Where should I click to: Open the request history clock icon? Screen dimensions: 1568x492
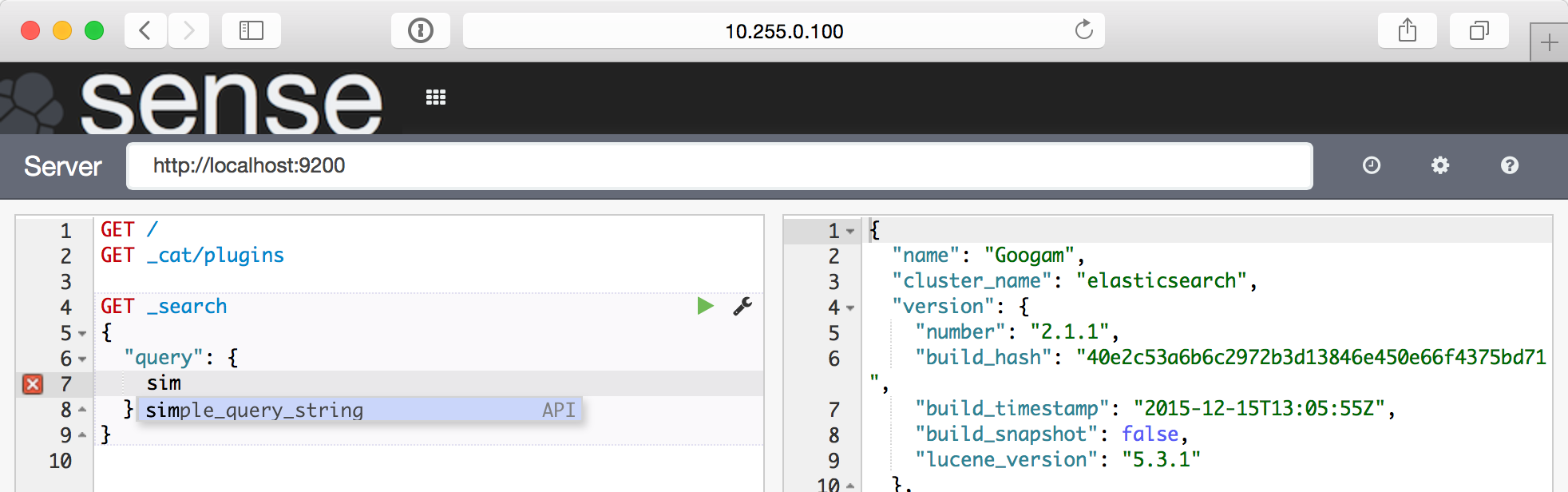click(1371, 165)
